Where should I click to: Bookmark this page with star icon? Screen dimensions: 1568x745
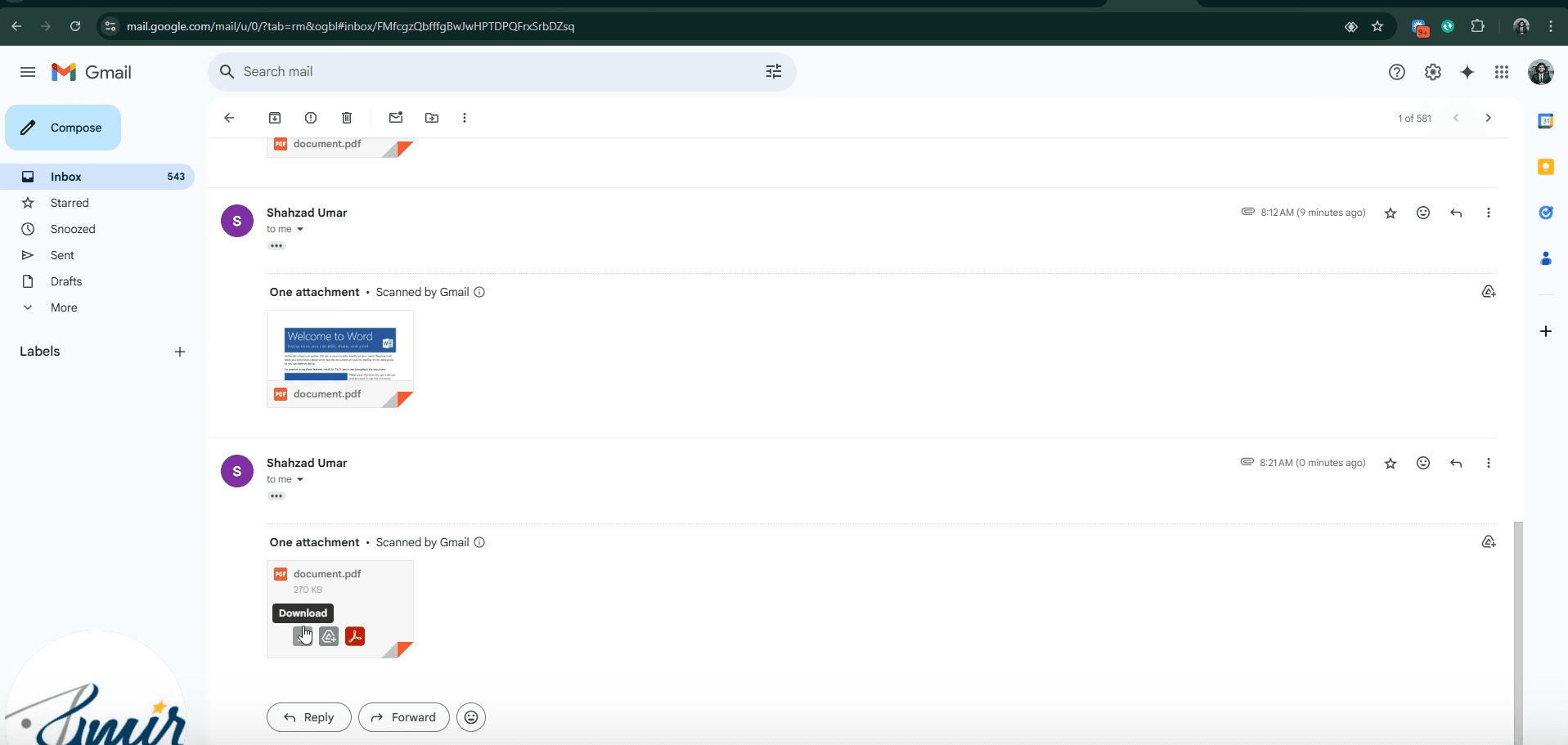(x=1377, y=26)
